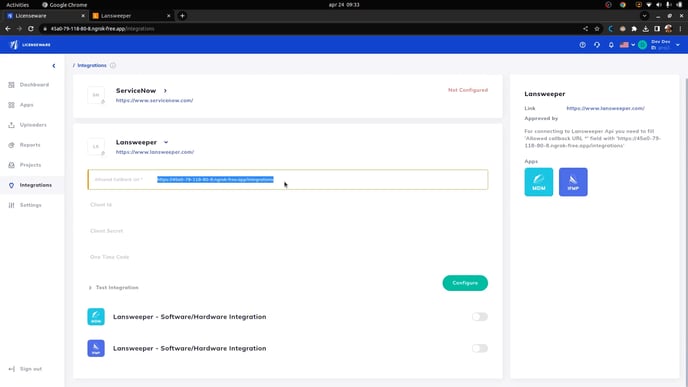Click the Licenseware logo in header
Image resolution: width=688 pixels, height=387 pixels.
pyautogui.click(x=30, y=45)
